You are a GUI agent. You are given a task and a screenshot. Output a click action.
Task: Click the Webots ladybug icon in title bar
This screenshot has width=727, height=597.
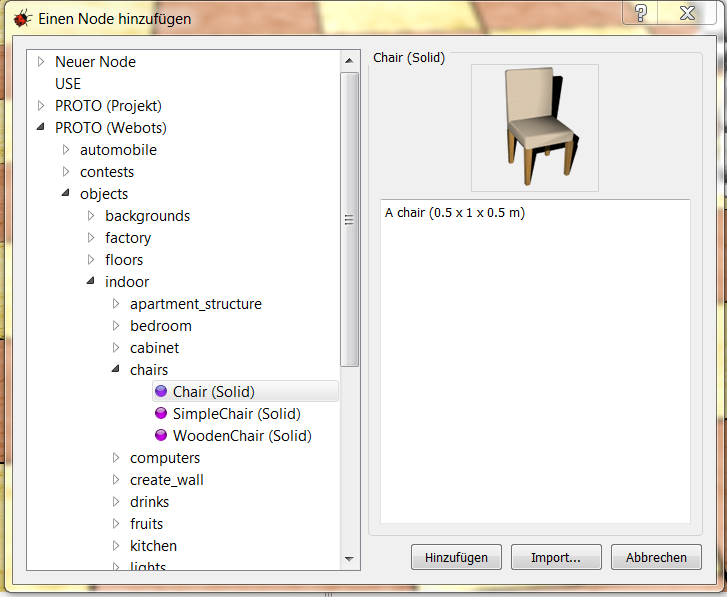point(21,19)
